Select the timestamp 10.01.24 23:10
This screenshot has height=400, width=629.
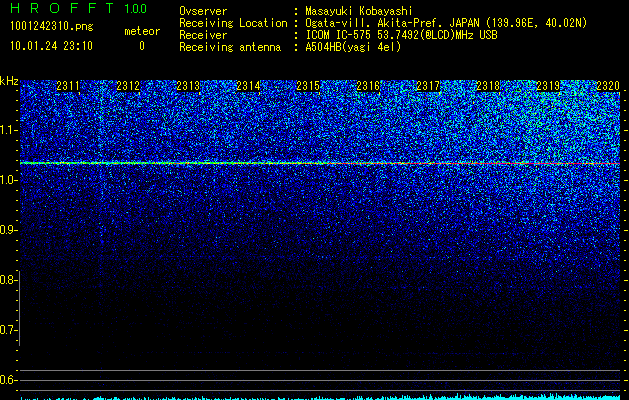click(x=51, y=46)
